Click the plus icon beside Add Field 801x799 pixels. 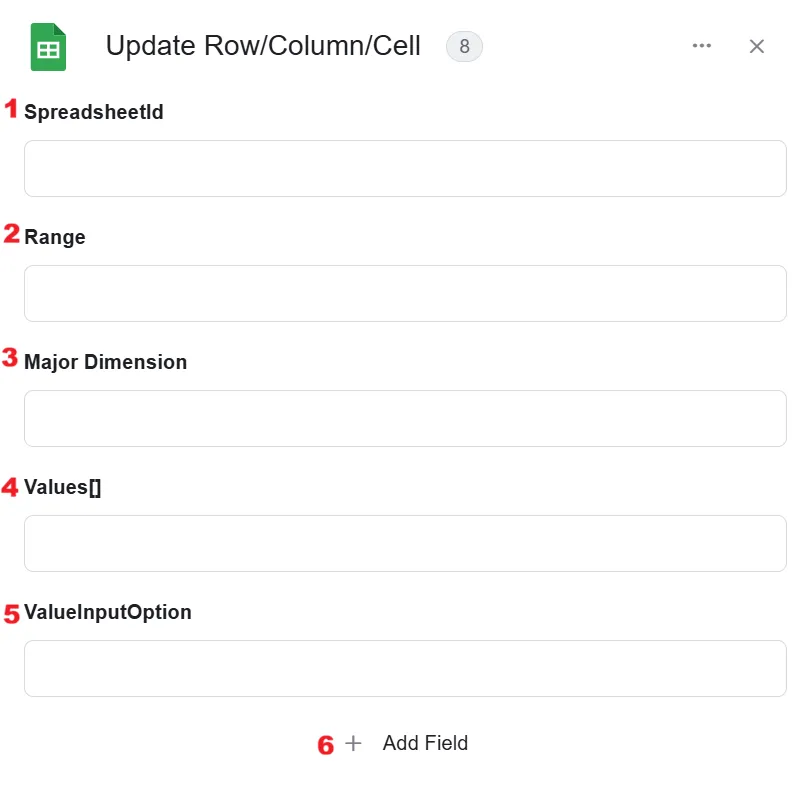pos(353,743)
